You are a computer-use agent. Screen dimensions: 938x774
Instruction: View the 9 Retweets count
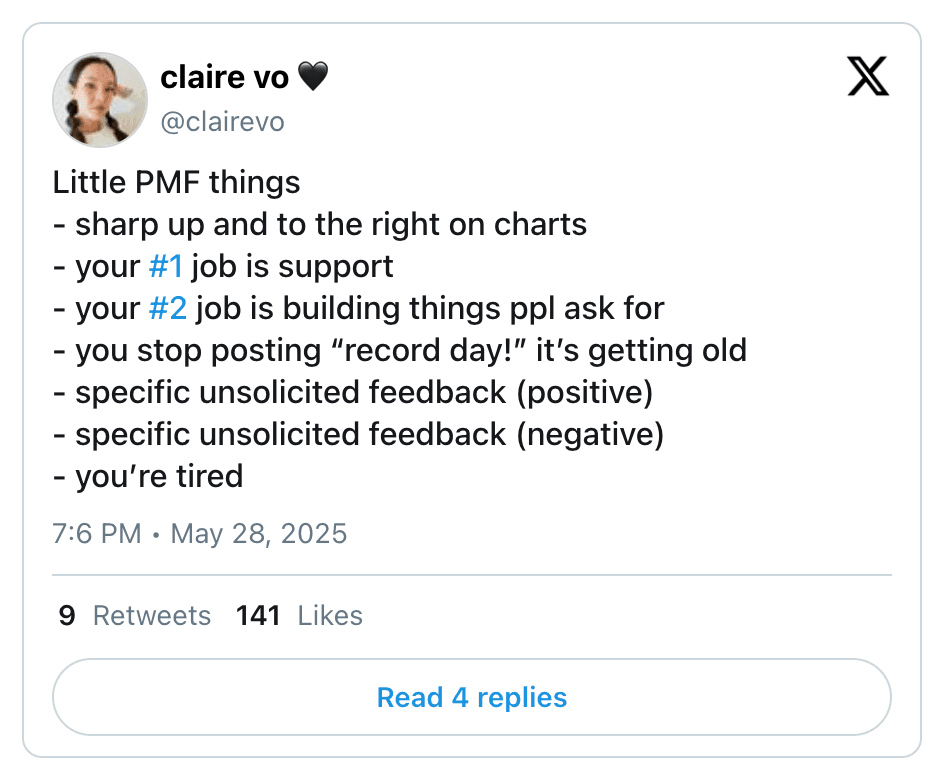(135, 615)
